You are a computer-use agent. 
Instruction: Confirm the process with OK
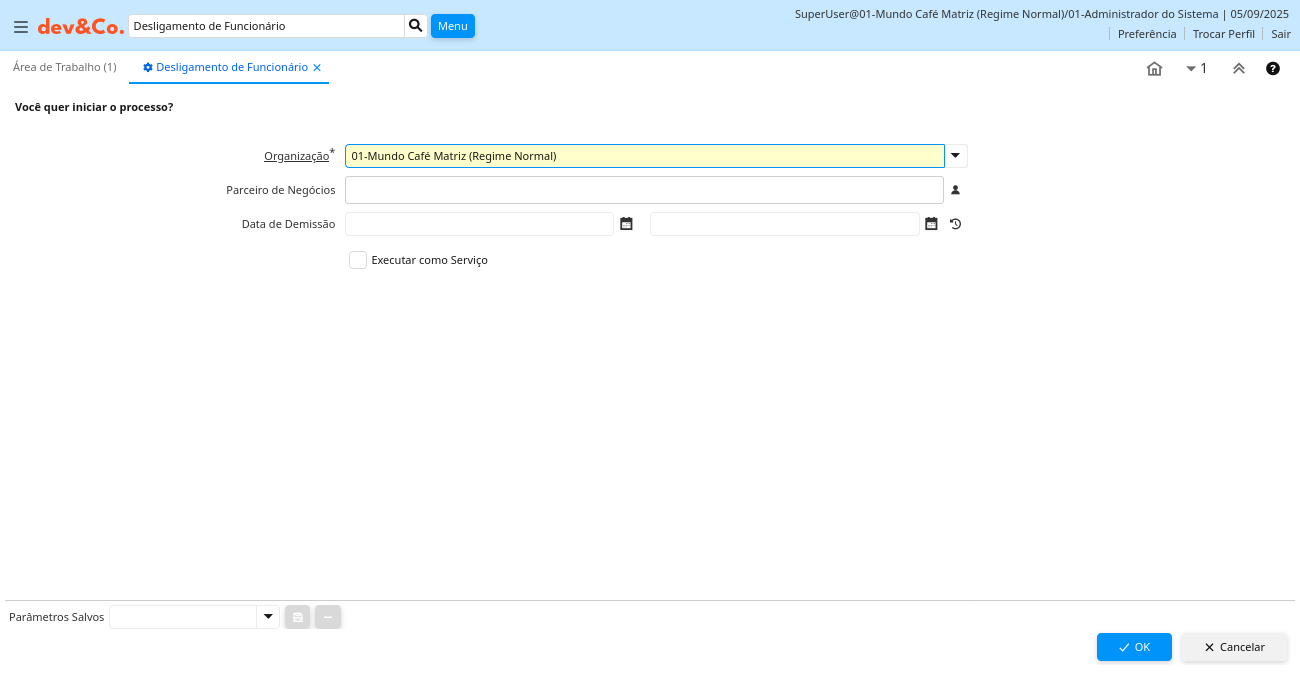pos(1134,647)
